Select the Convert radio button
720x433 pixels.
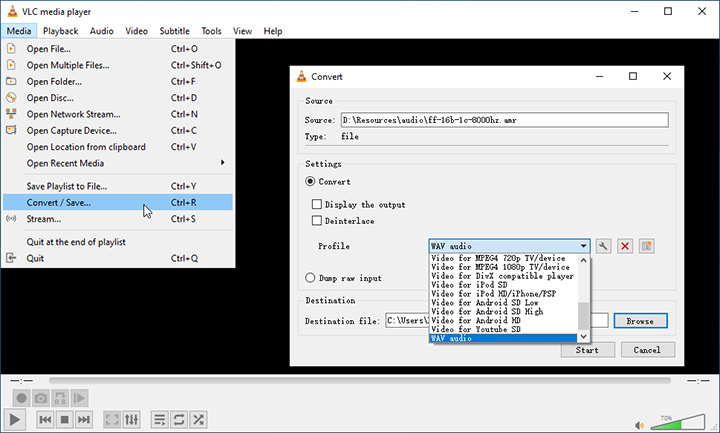pos(311,182)
